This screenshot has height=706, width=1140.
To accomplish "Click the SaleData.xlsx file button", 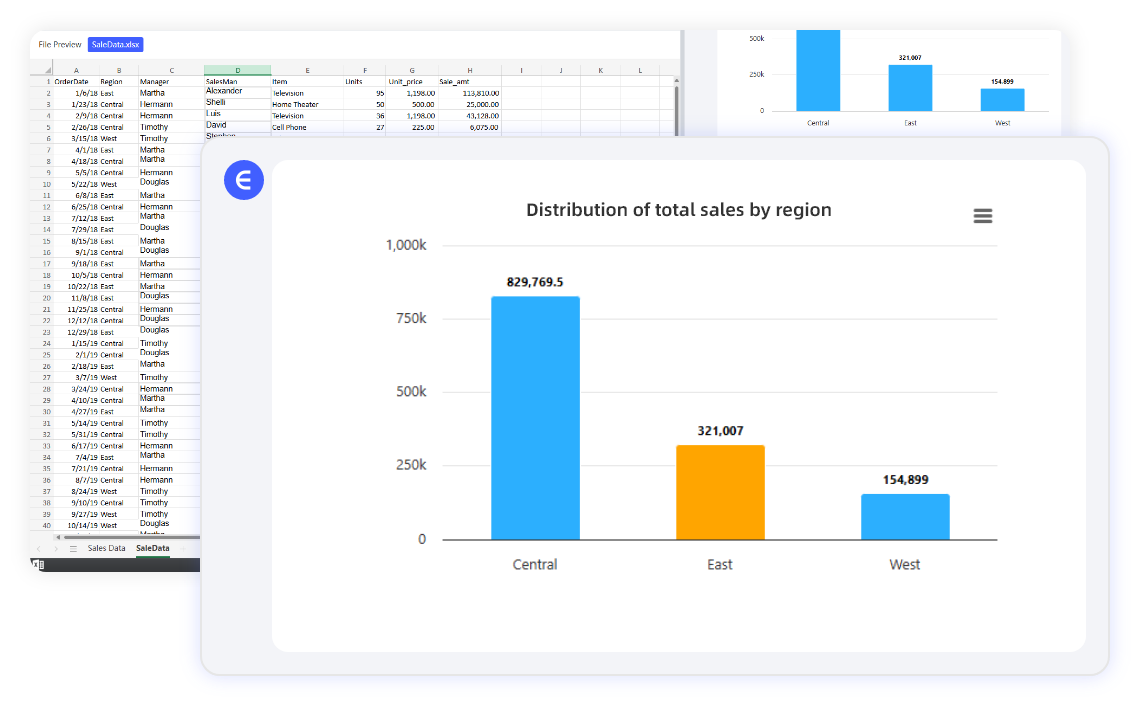I will (116, 44).
